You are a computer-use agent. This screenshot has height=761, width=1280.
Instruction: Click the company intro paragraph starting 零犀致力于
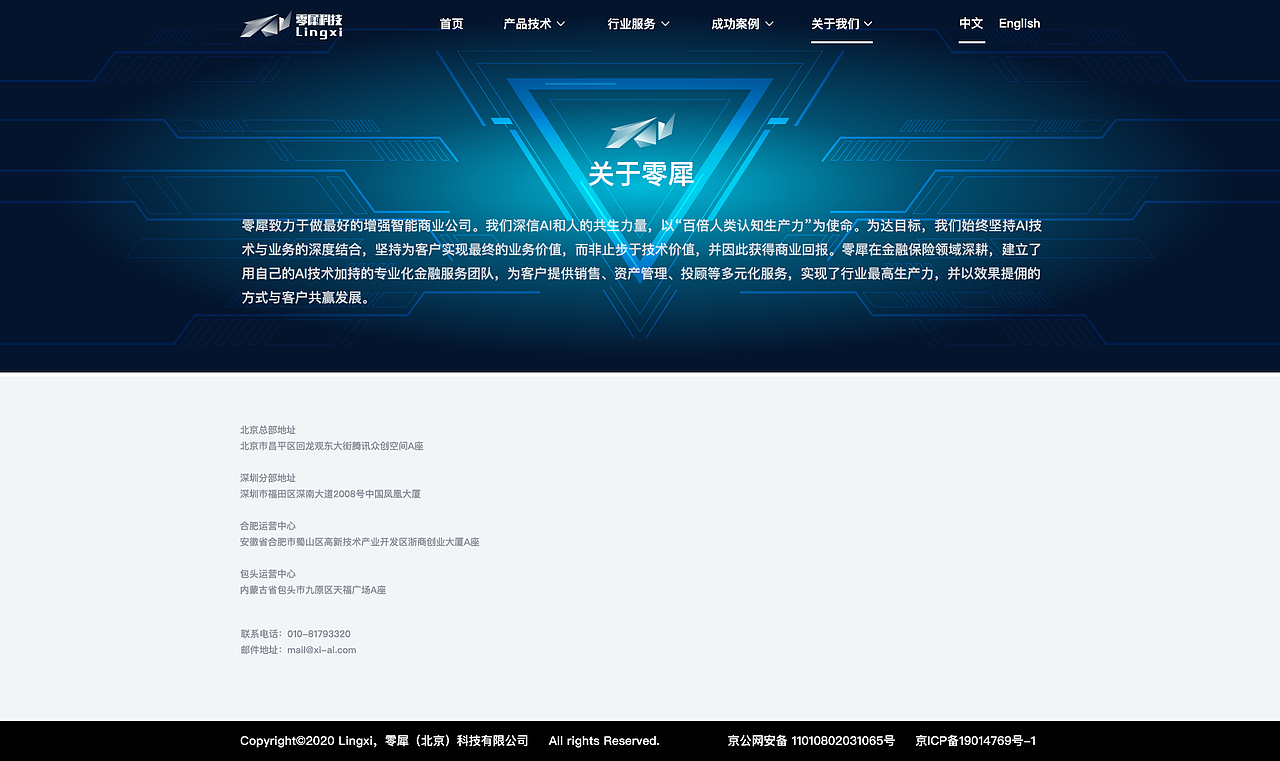click(641, 261)
